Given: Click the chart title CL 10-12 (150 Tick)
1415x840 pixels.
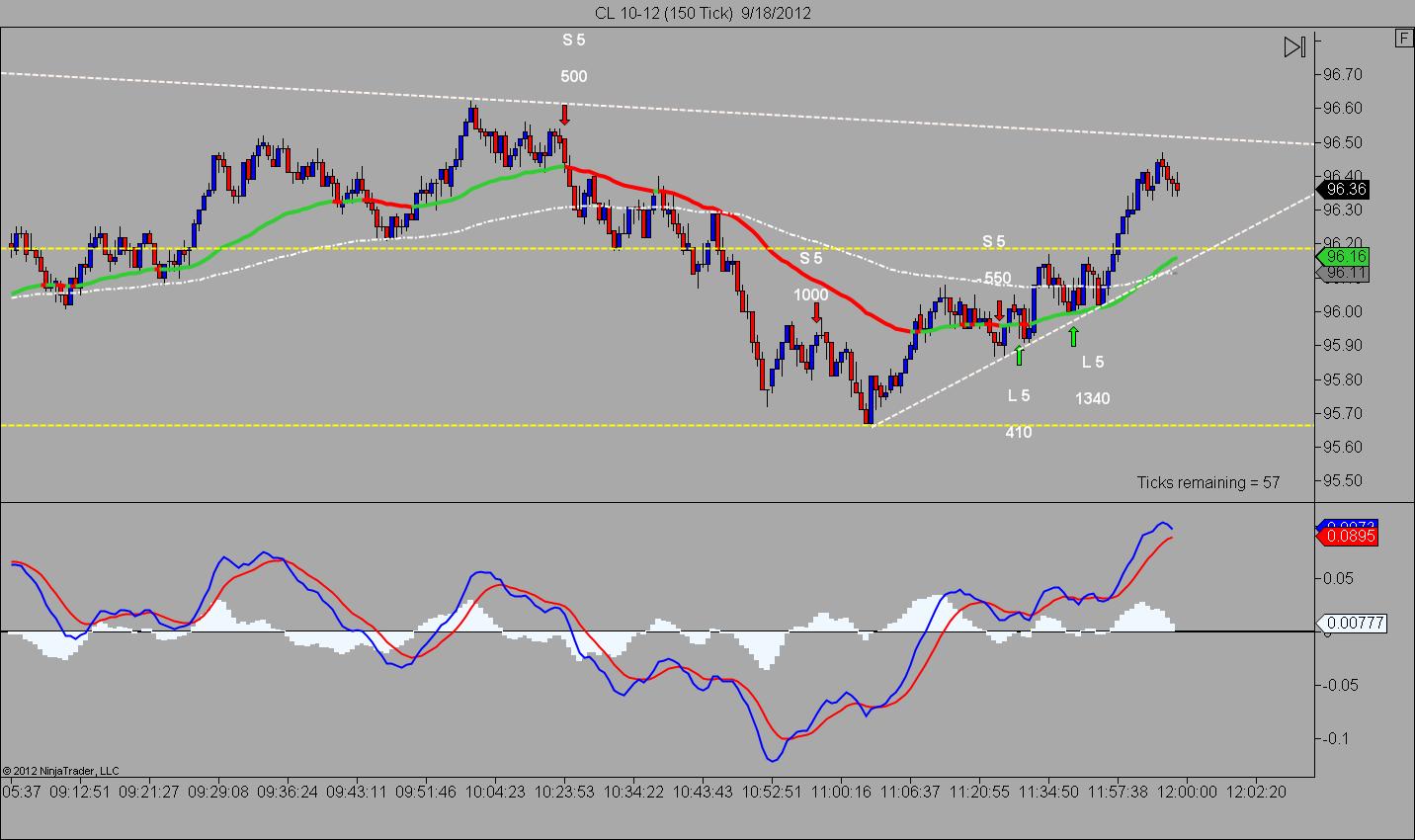Looking at the screenshot, I should [663, 13].
